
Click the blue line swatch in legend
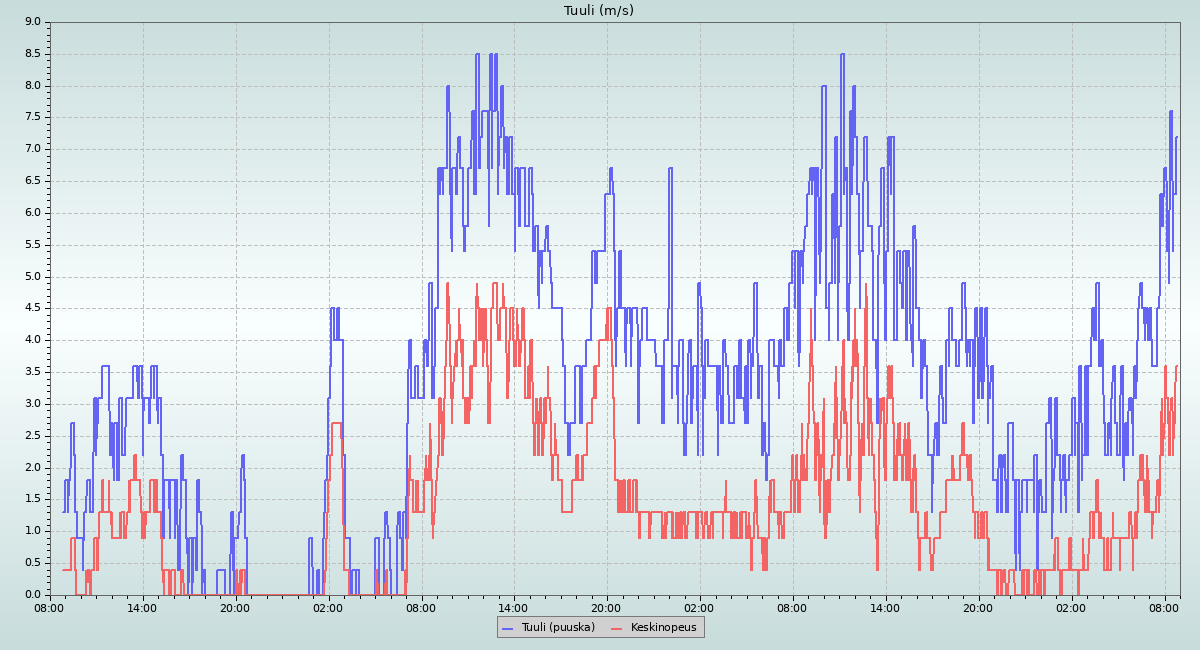click(x=507, y=627)
